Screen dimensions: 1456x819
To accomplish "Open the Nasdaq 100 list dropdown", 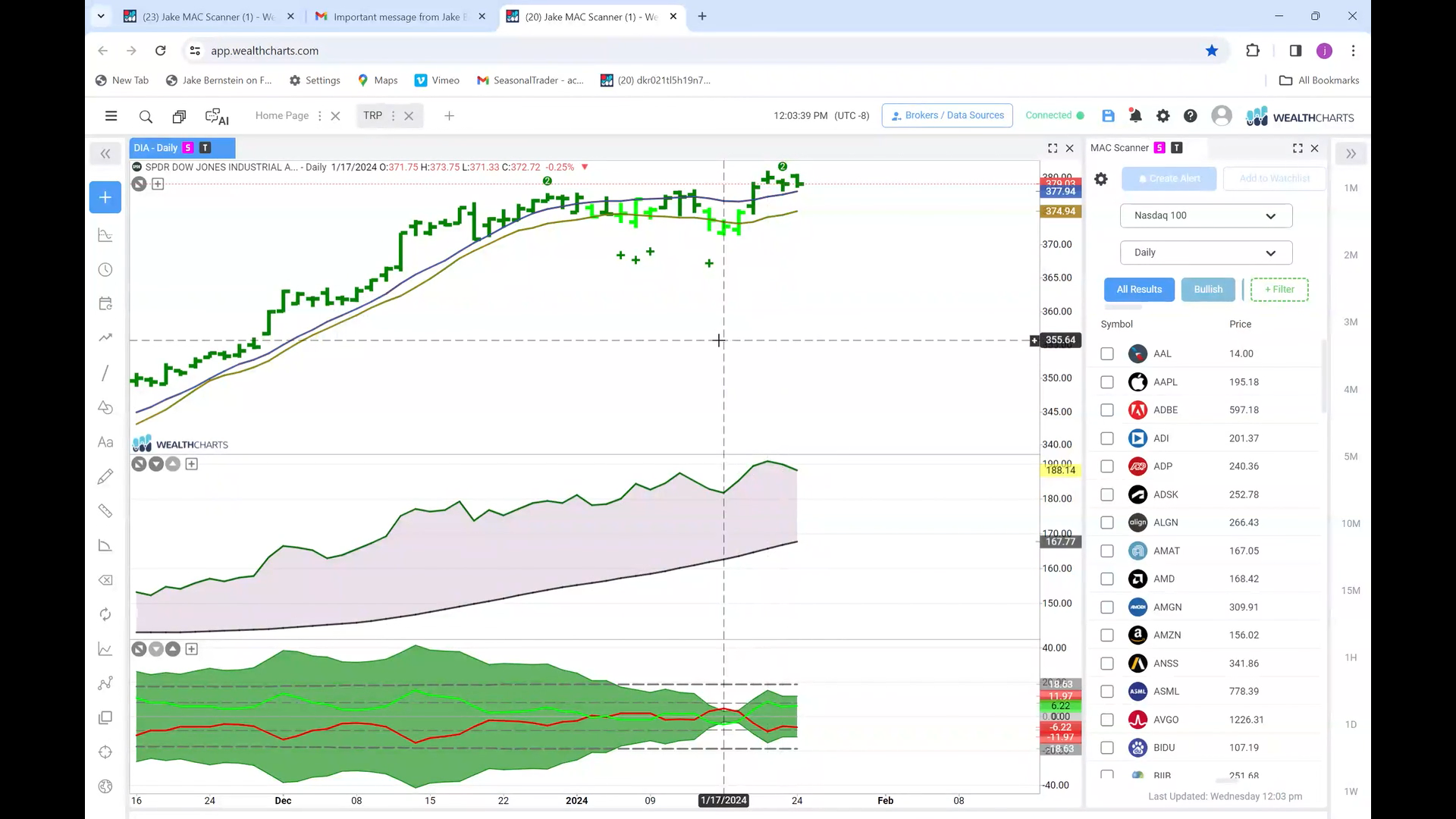I will 1206,215.
